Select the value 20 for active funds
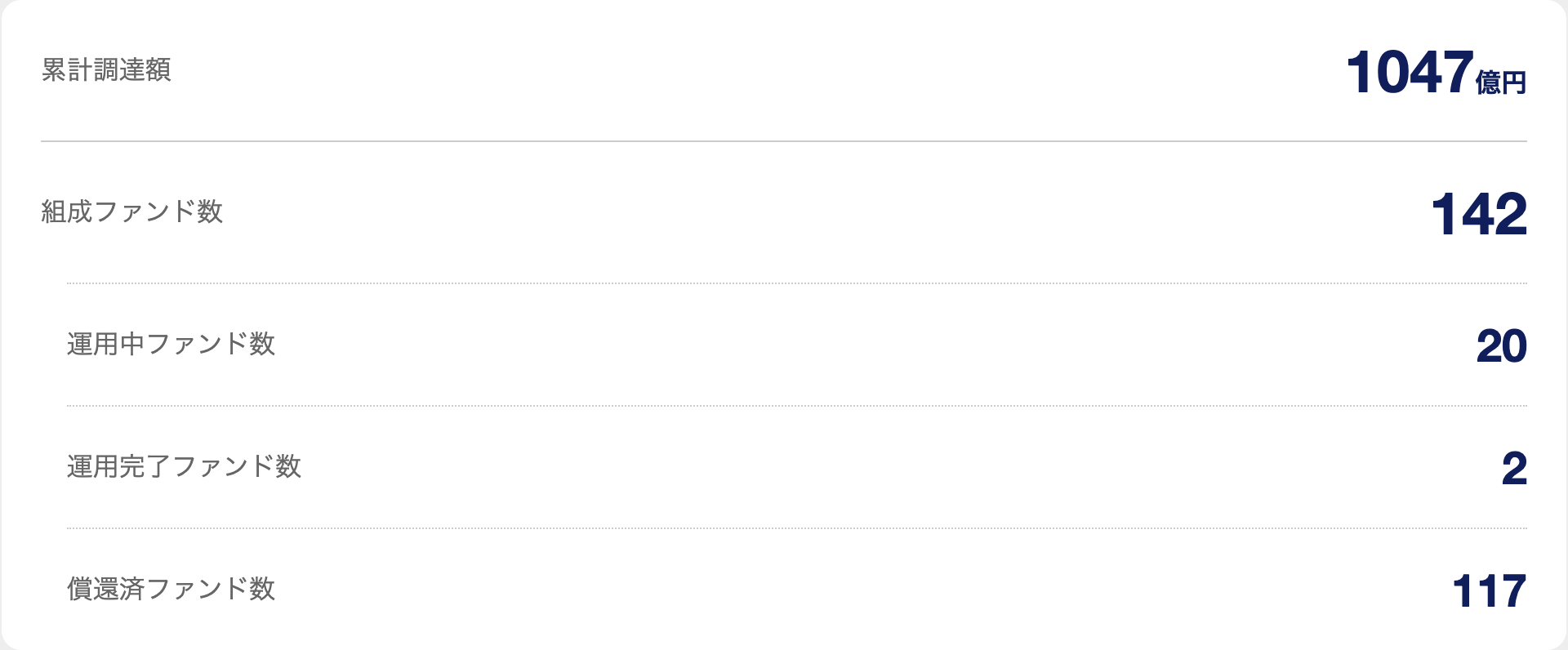This screenshot has width=1568, height=650. (x=1501, y=346)
